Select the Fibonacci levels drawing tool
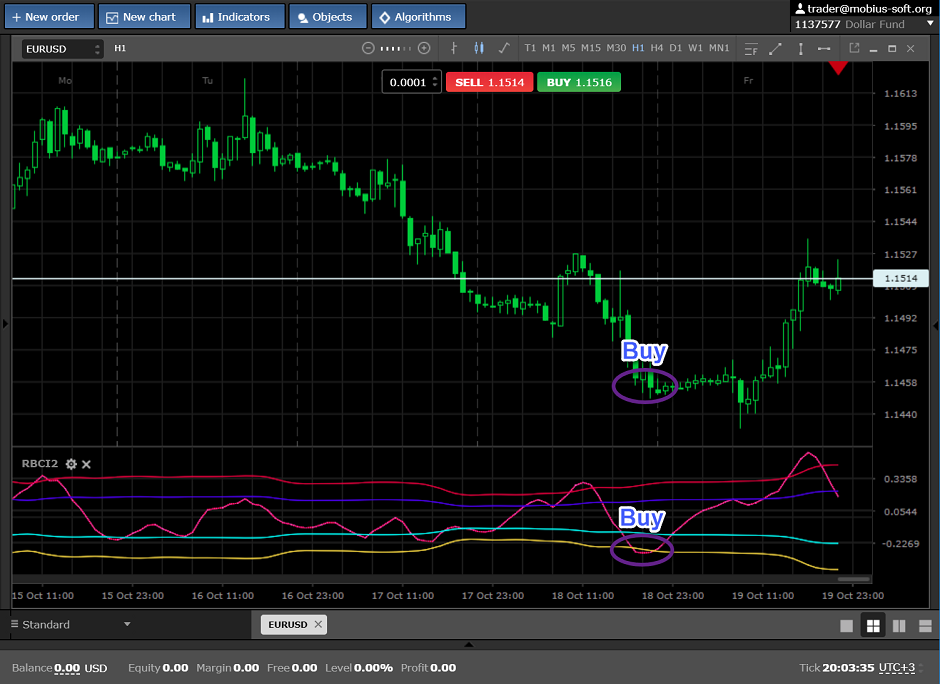The height and width of the screenshot is (684, 940). [751, 49]
